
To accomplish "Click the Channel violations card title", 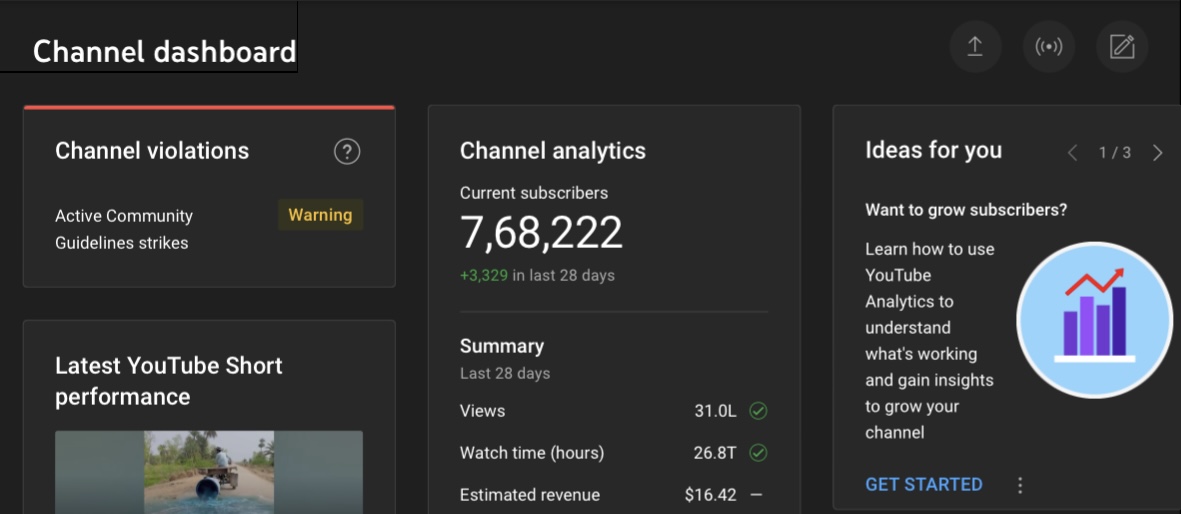I will pos(152,151).
